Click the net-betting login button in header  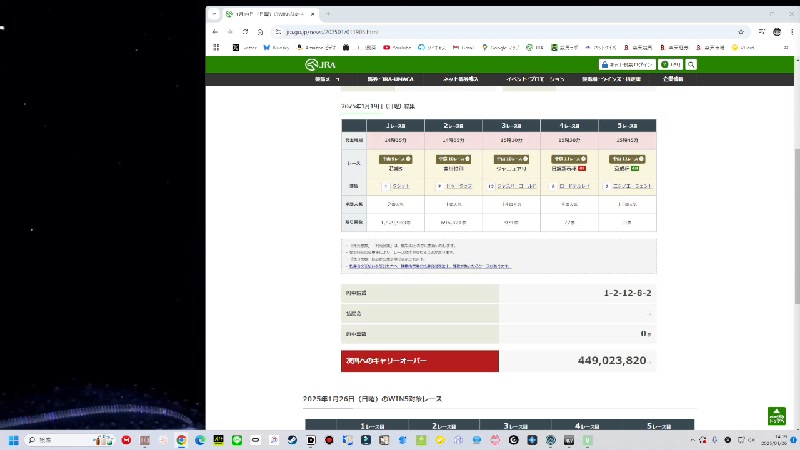(627, 64)
